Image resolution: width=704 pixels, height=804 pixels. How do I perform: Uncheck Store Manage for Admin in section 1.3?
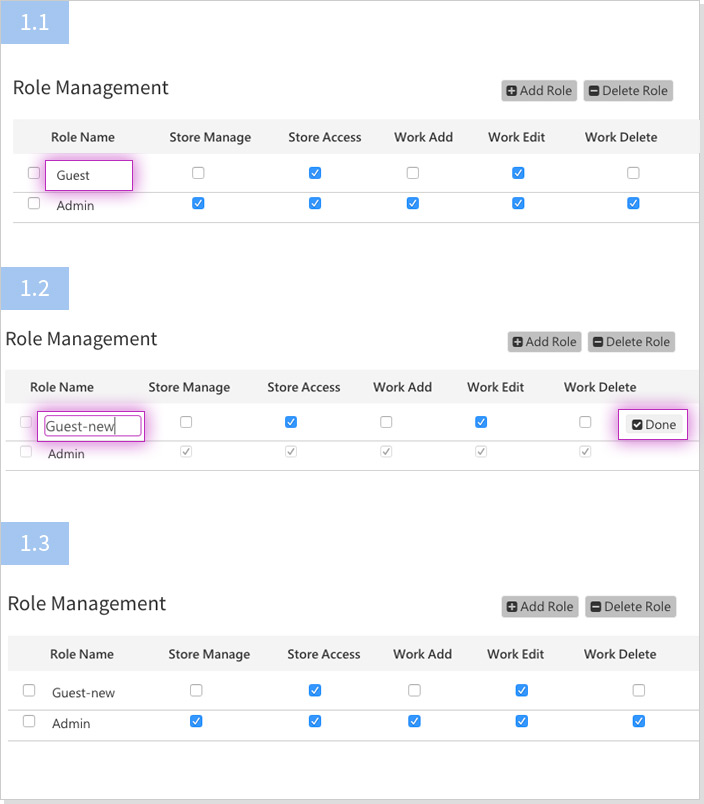point(196,721)
